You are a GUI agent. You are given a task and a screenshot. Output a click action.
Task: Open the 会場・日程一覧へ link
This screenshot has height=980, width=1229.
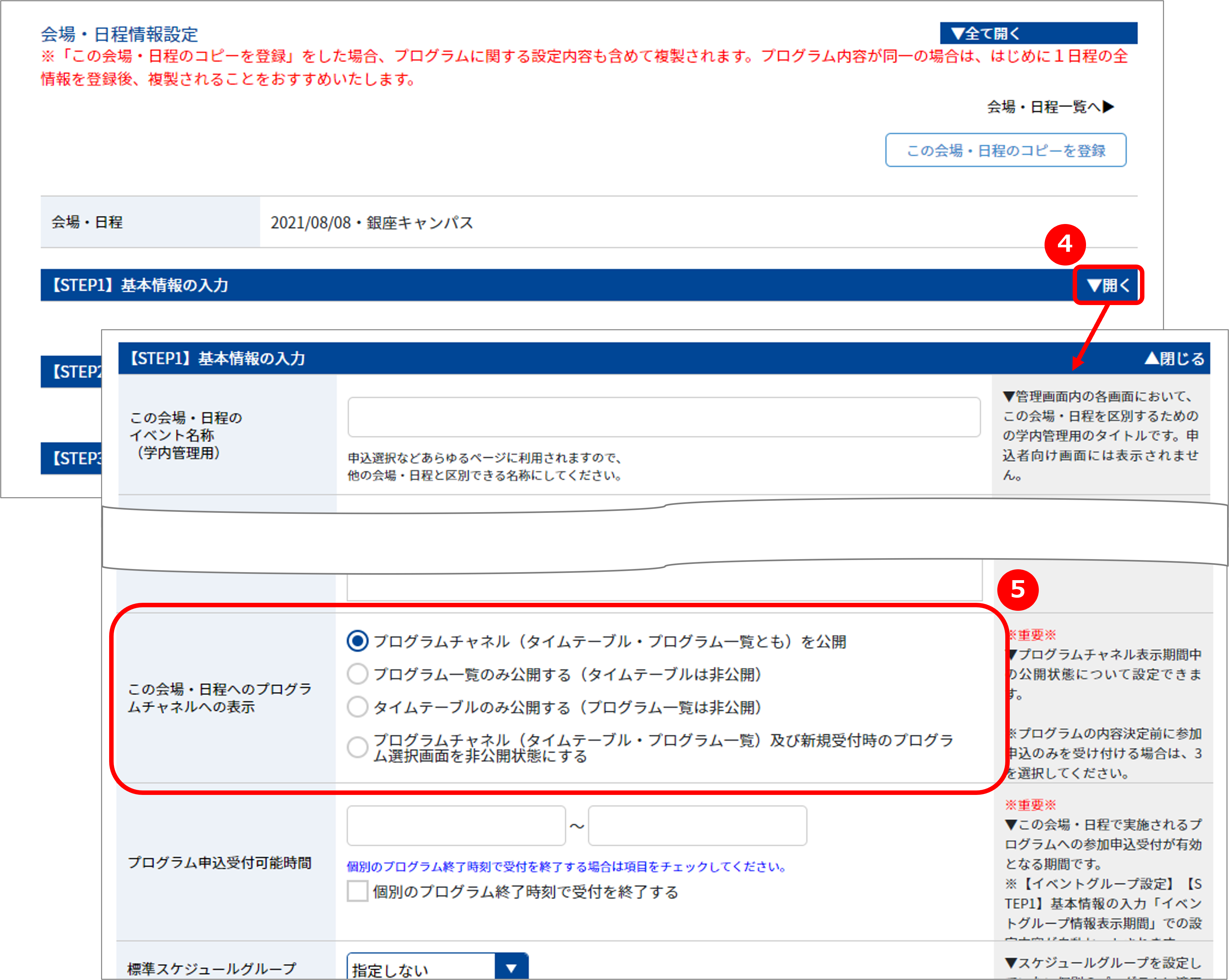tap(1050, 107)
